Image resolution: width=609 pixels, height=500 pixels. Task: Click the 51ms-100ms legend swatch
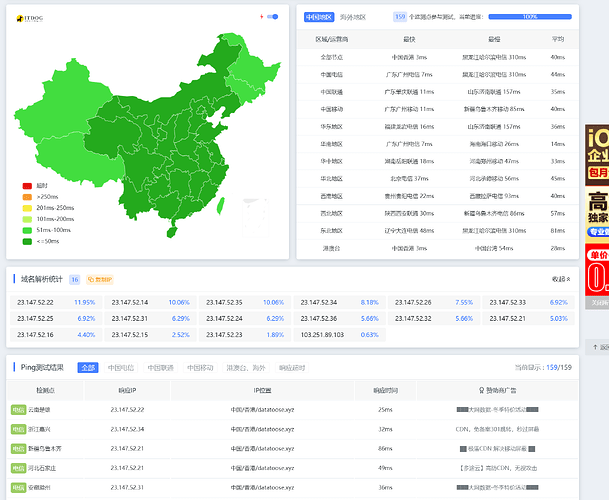tap(27, 230)
